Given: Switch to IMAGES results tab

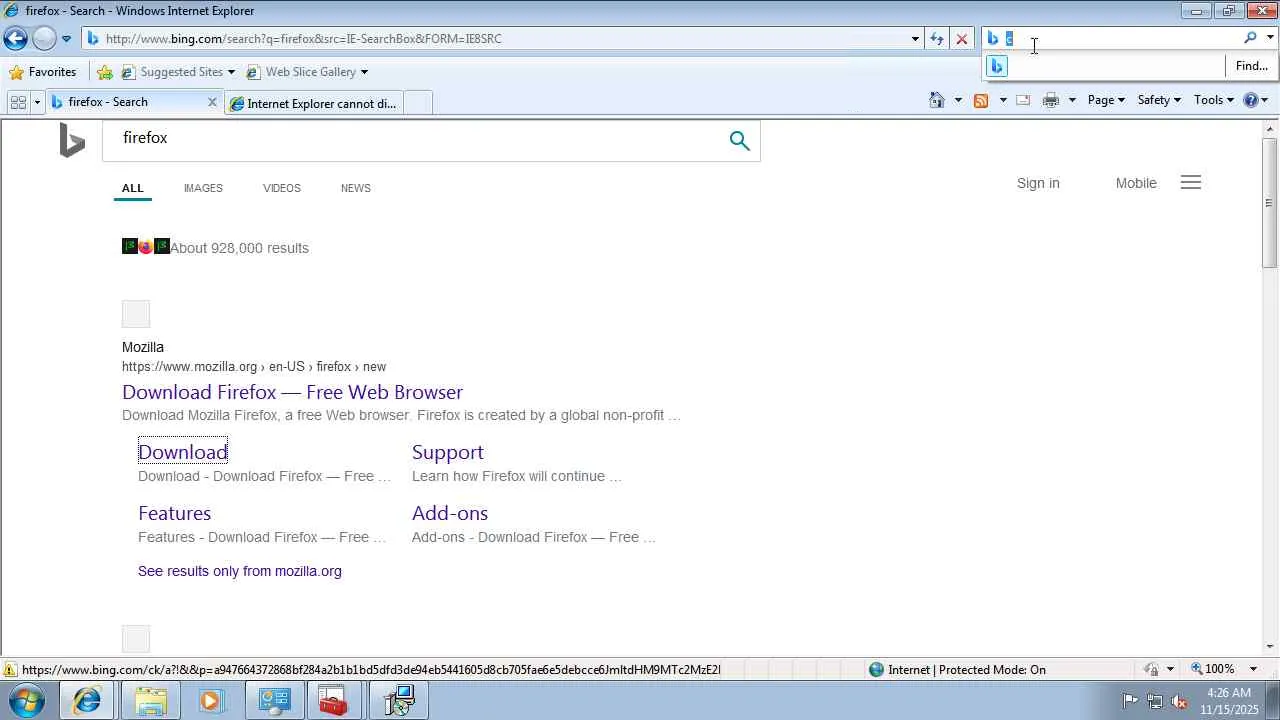Looking at the screenshot, I should coord(203,188).
